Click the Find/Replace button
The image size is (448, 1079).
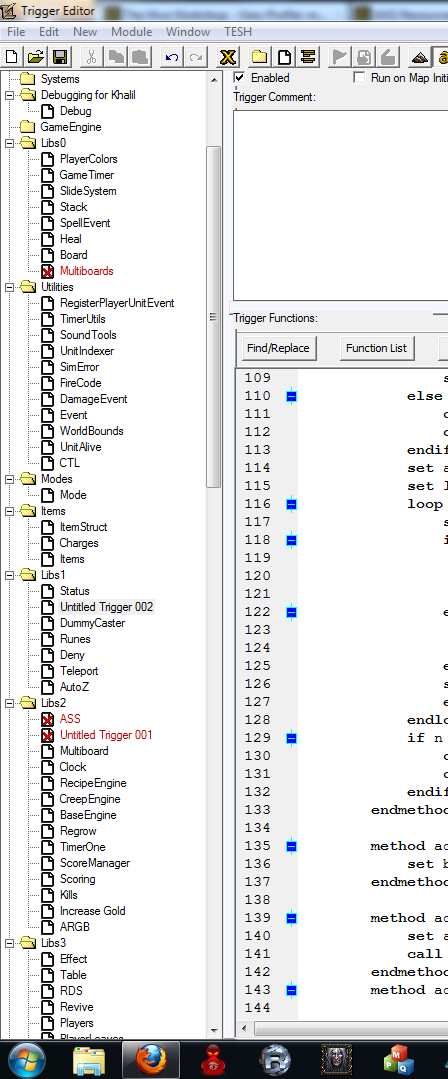click(x=279, y=348)
